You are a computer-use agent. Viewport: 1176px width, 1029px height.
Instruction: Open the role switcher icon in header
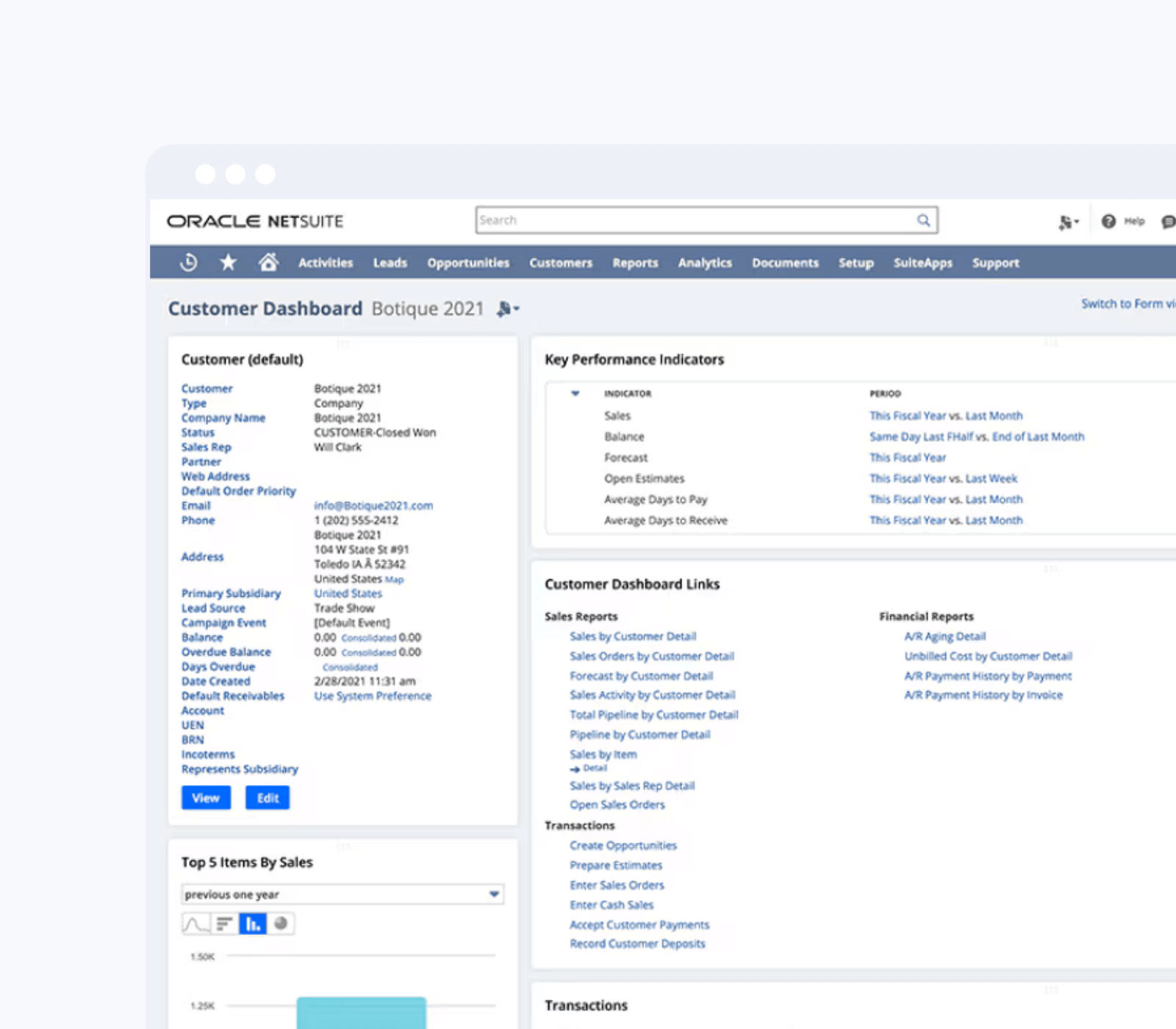coord(1068,222)
